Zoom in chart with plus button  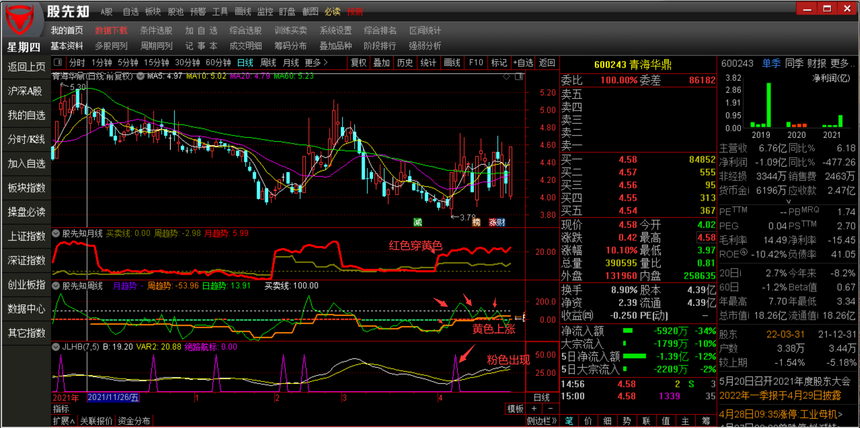[534, 409]
